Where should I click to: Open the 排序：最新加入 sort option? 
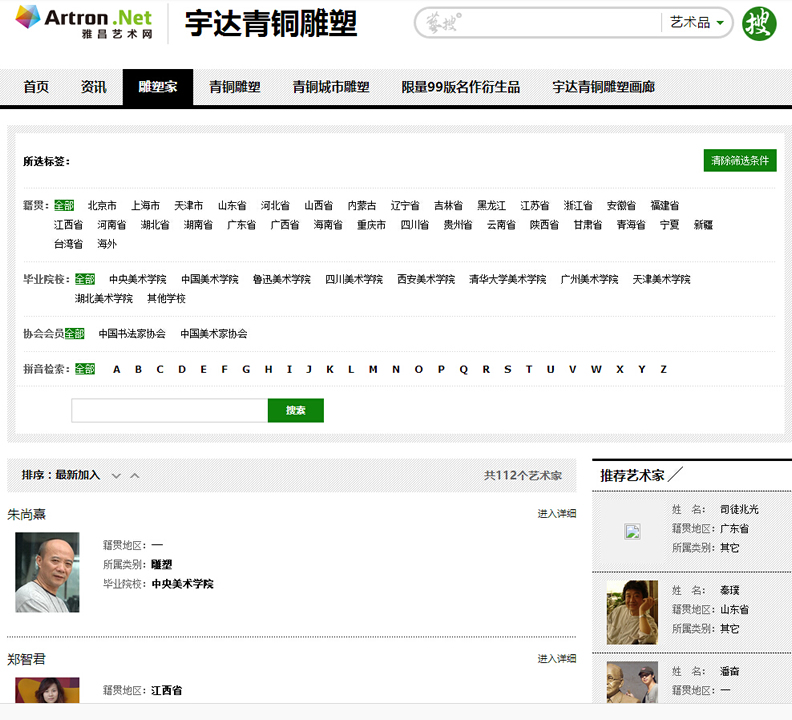(x=62, y=475)
